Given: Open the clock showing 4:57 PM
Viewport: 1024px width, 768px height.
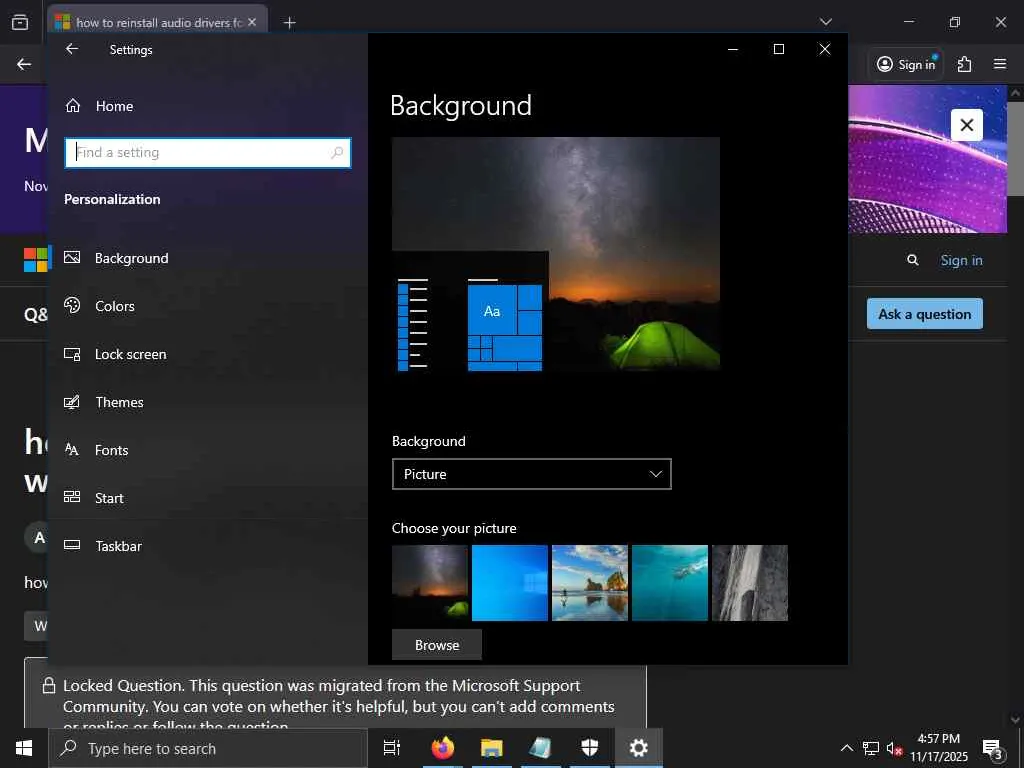Looking at the screenshot, I should click(x=939, y=748).
